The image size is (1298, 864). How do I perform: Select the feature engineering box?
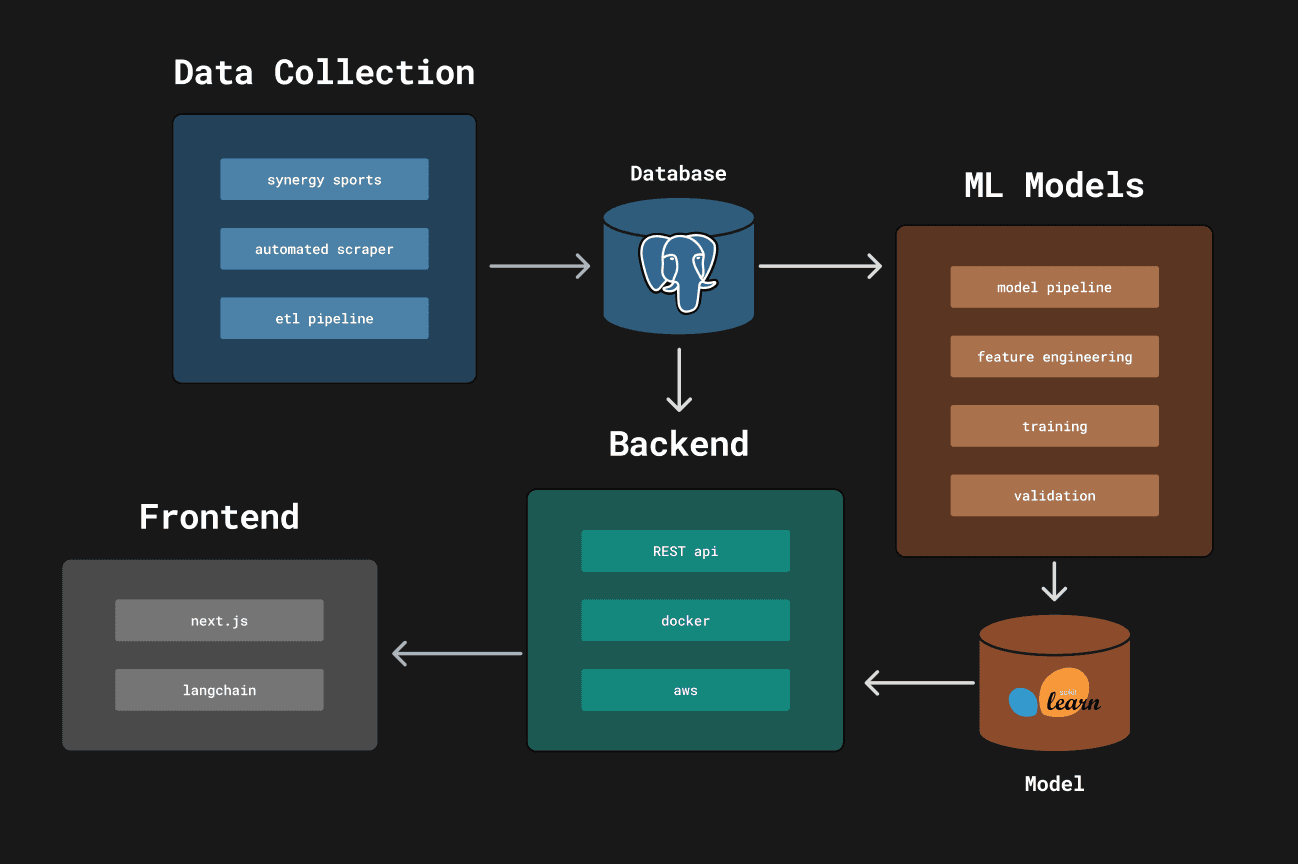pos(1054,356)
